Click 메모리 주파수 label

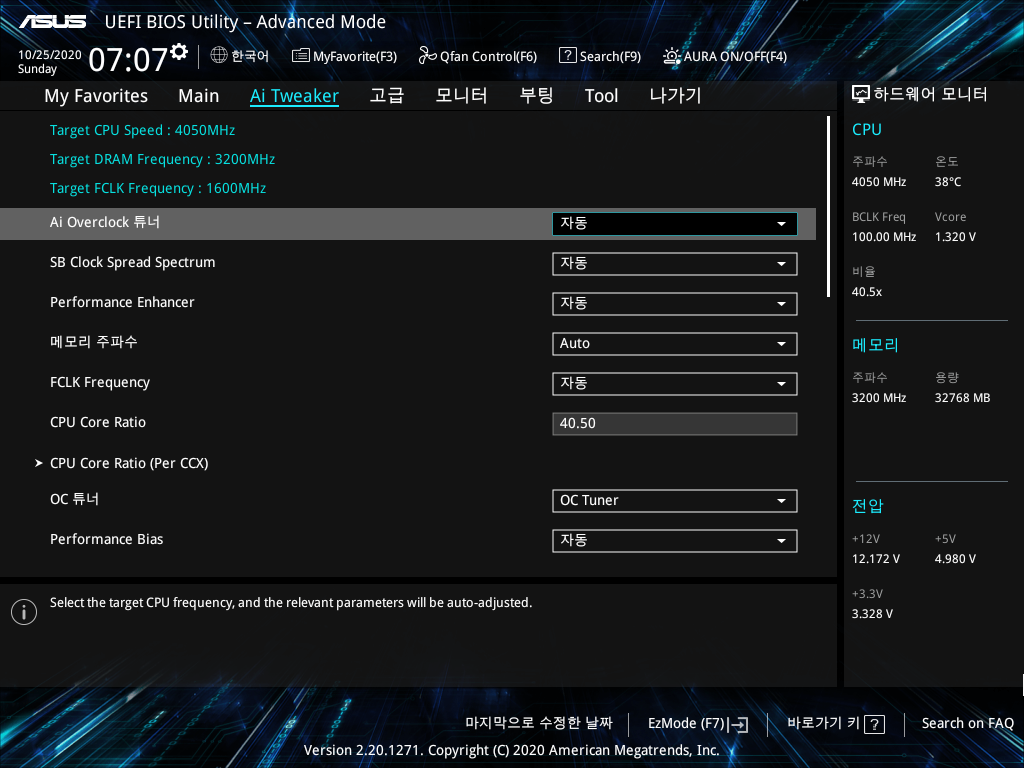[93, 342]
